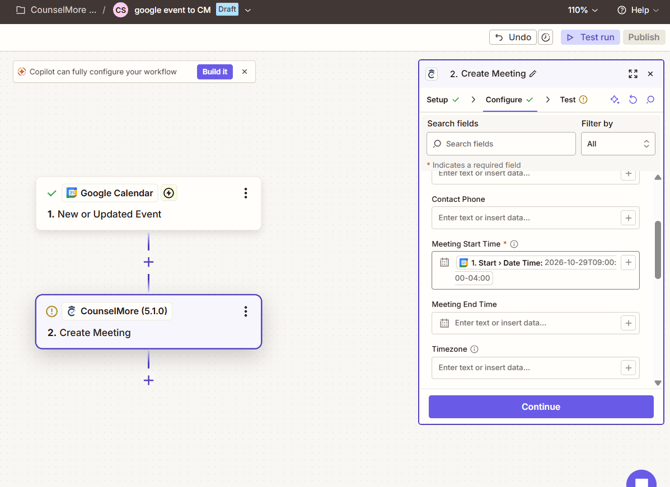Switch to the Configure tab

[509, 100]
